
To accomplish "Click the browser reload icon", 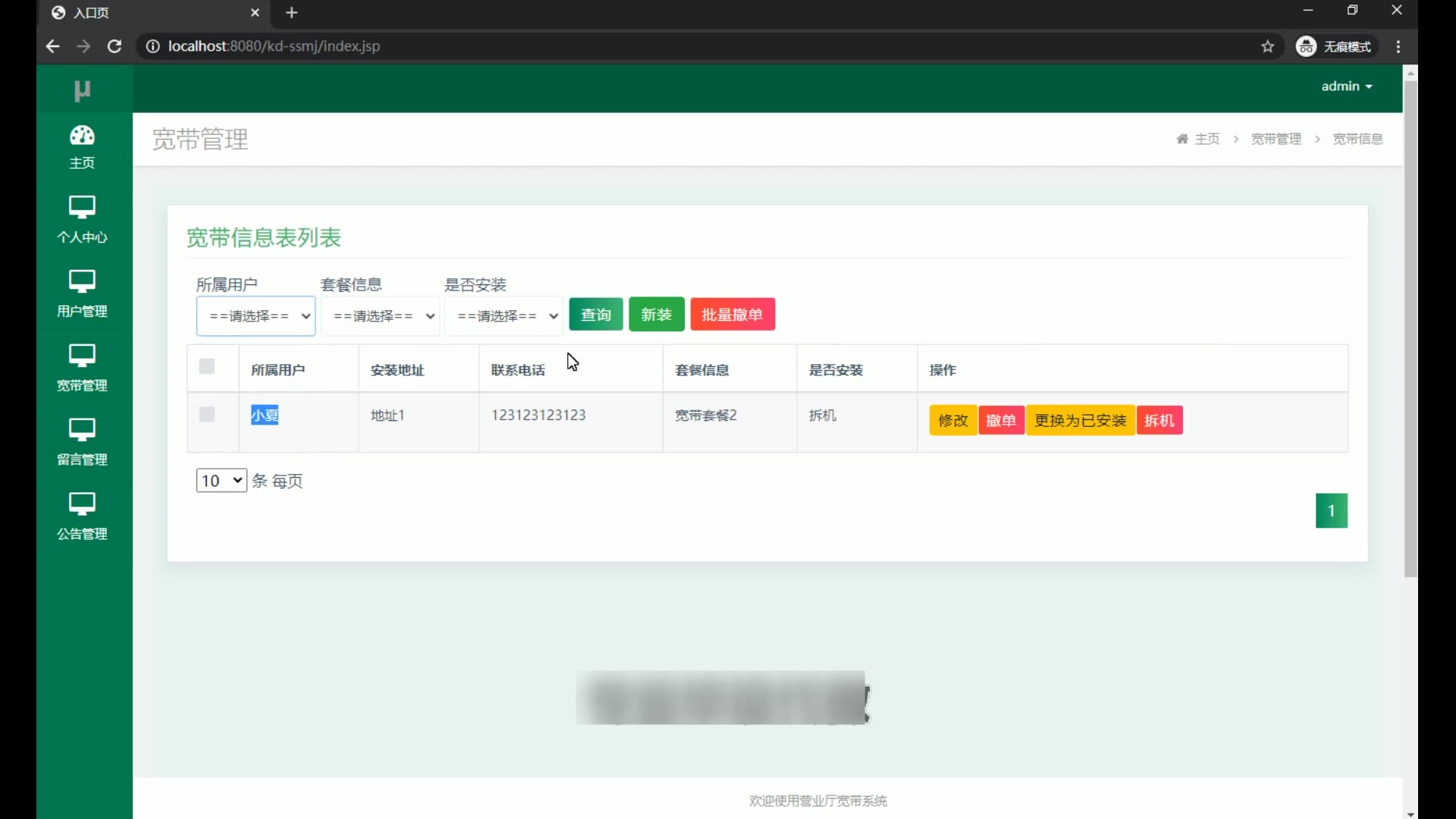I will click(115, 46).
